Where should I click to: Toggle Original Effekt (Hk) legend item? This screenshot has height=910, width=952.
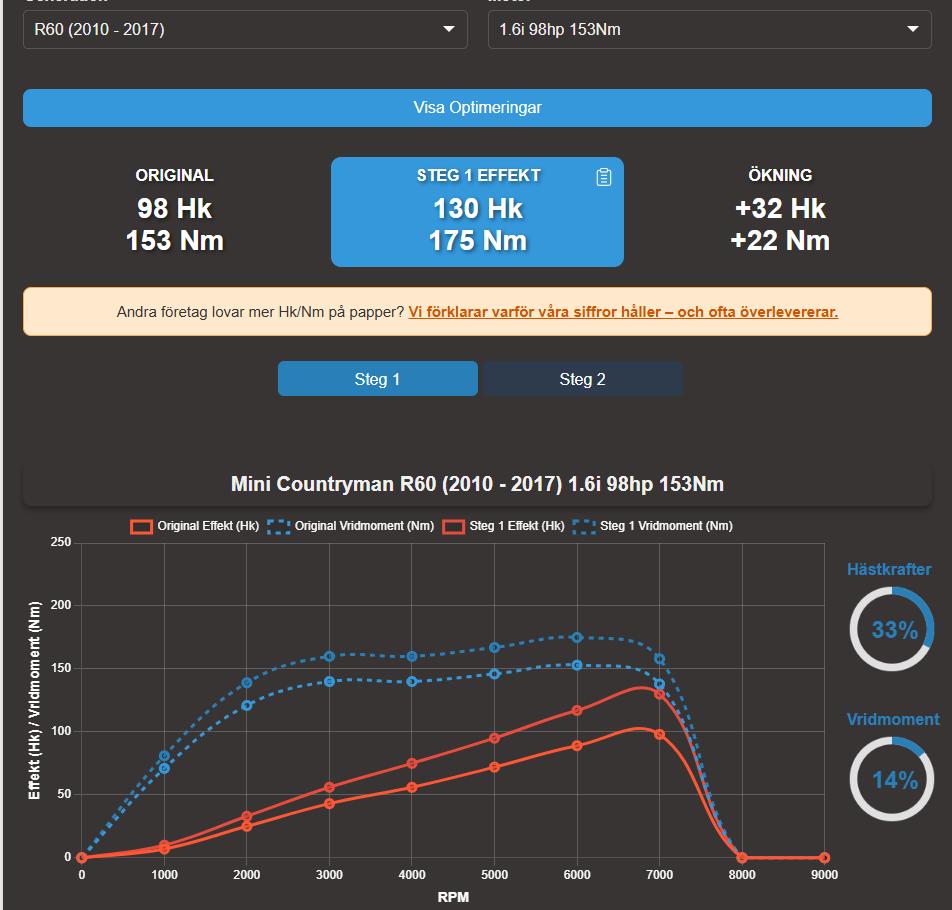(196, 526)
